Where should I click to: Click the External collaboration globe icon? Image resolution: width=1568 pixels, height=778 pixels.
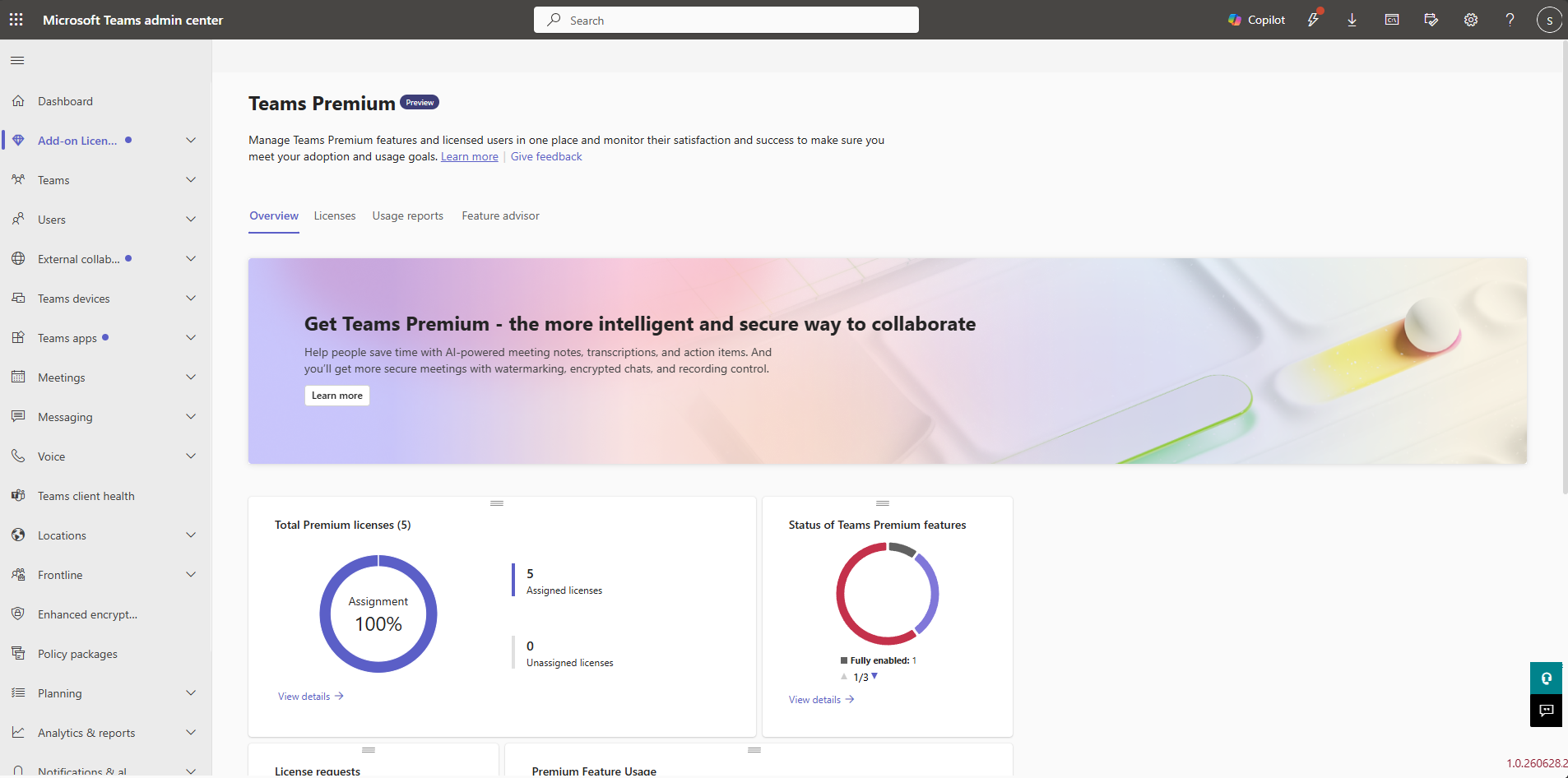click(18, 259)
